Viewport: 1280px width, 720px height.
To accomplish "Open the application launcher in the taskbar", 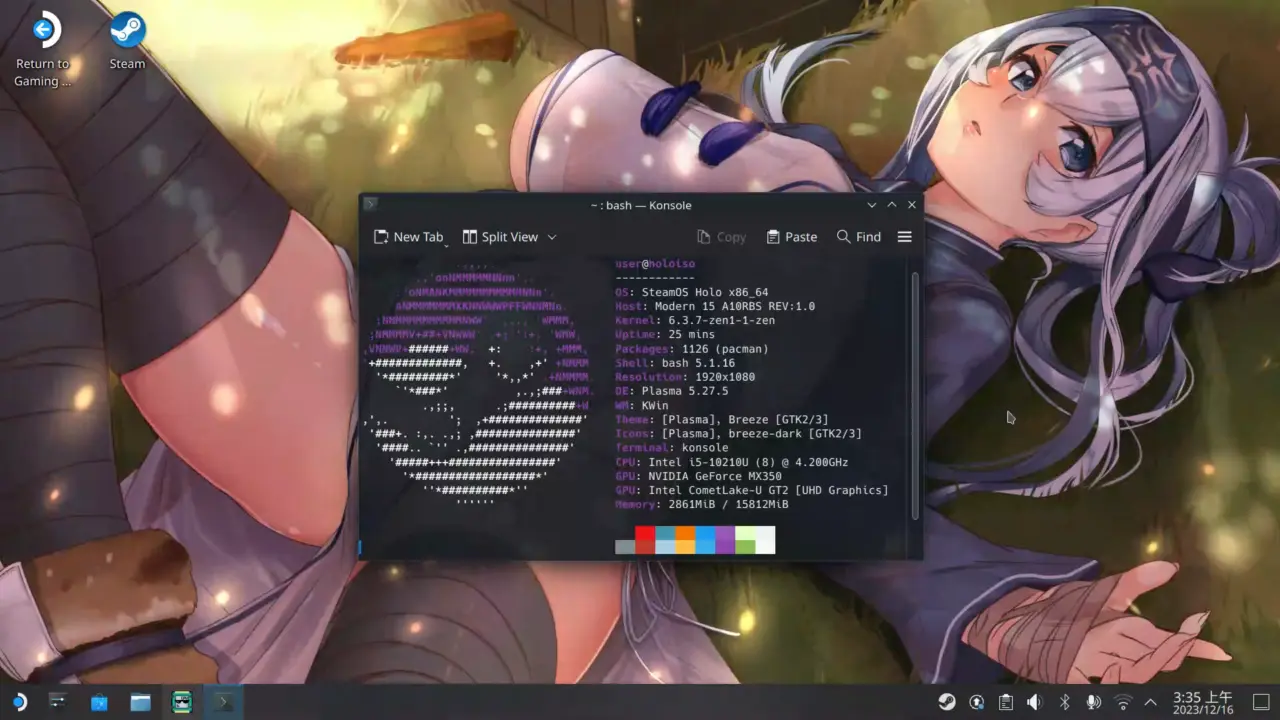I will click(x=18, y=702).
